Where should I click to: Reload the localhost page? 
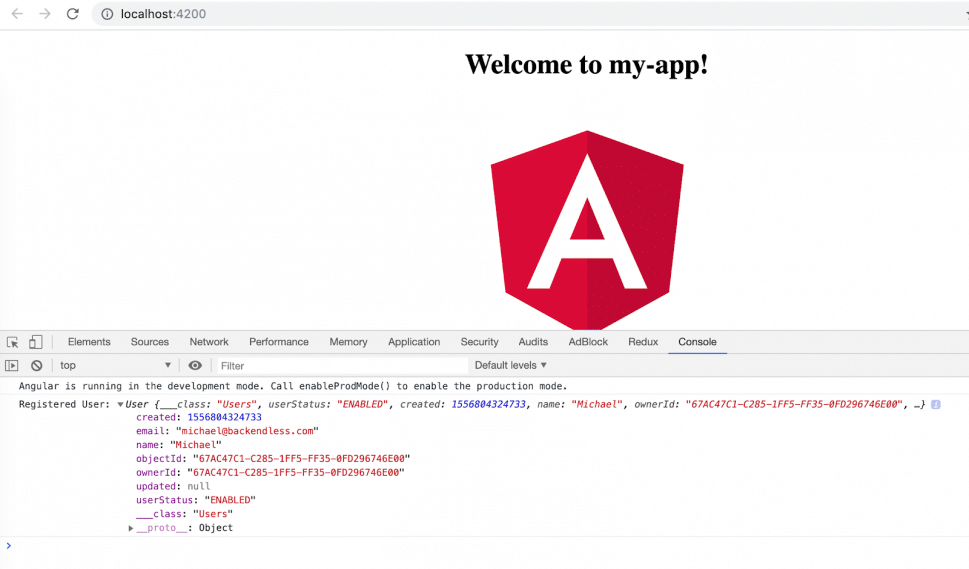point(73,14)
